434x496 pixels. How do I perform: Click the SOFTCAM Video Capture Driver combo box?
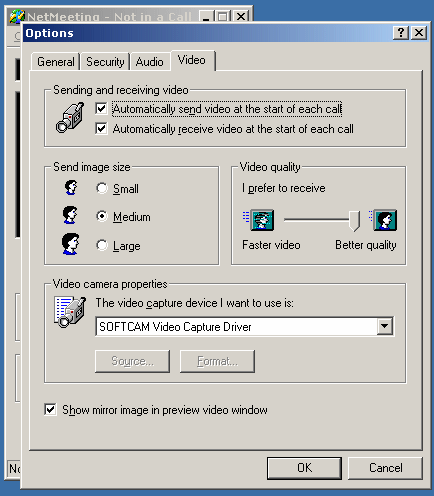tap(244, 326)
